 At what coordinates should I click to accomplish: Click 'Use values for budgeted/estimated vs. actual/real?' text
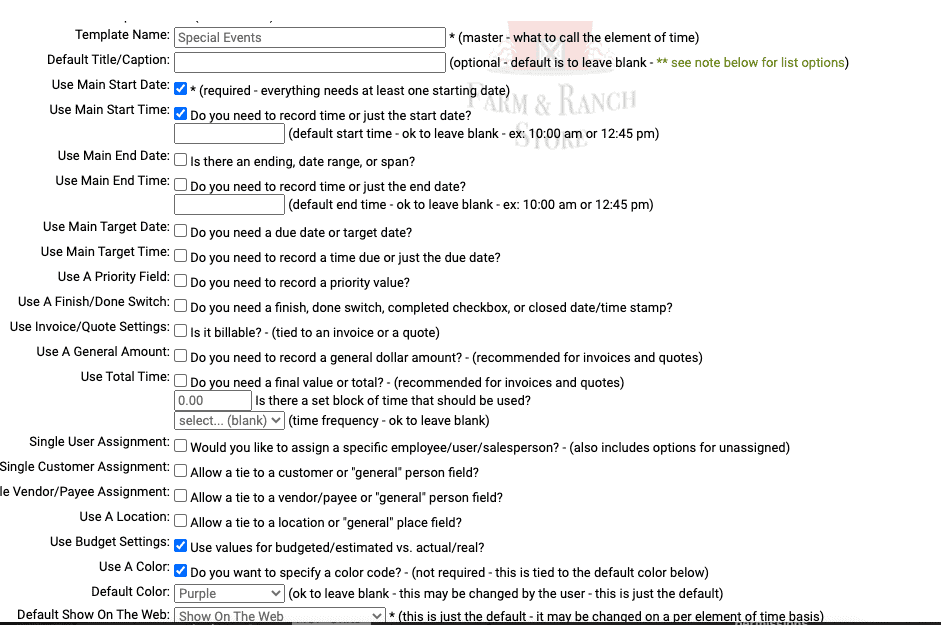(x=337, y=548)
